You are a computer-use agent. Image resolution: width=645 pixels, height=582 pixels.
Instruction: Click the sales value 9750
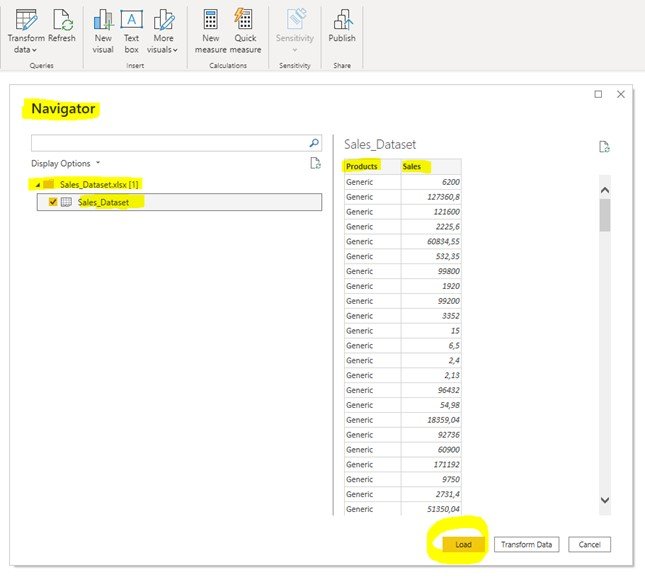tap(451, 479)
